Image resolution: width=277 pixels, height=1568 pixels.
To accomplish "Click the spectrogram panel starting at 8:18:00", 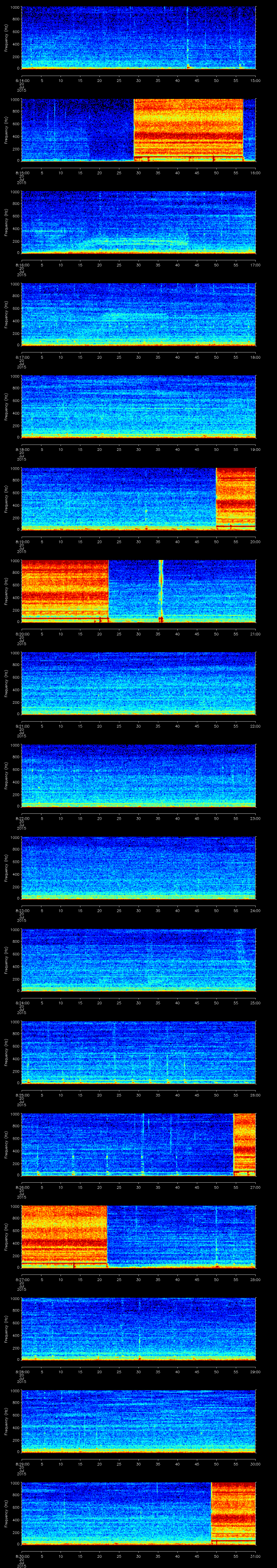I will 138,407.
